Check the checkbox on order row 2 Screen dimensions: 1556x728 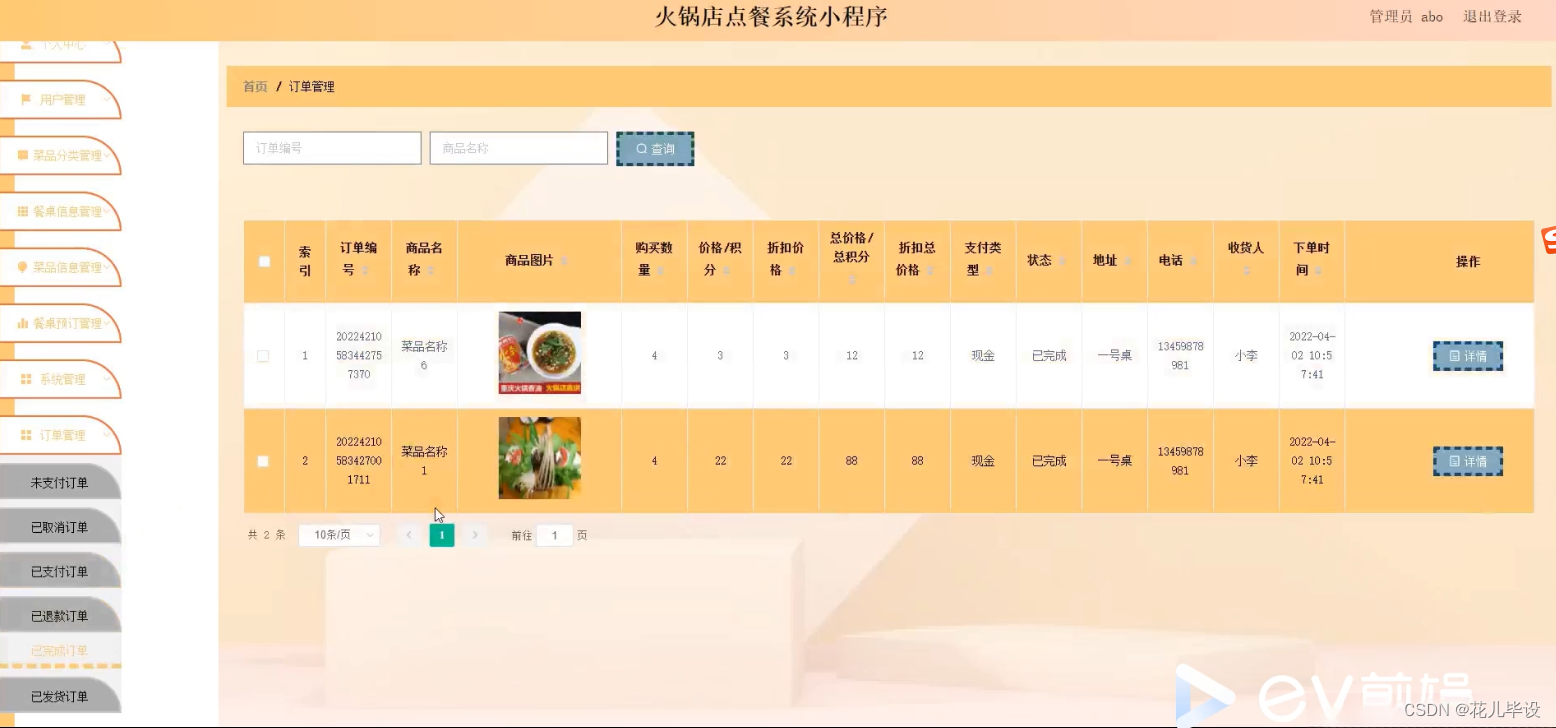[263, 461]
